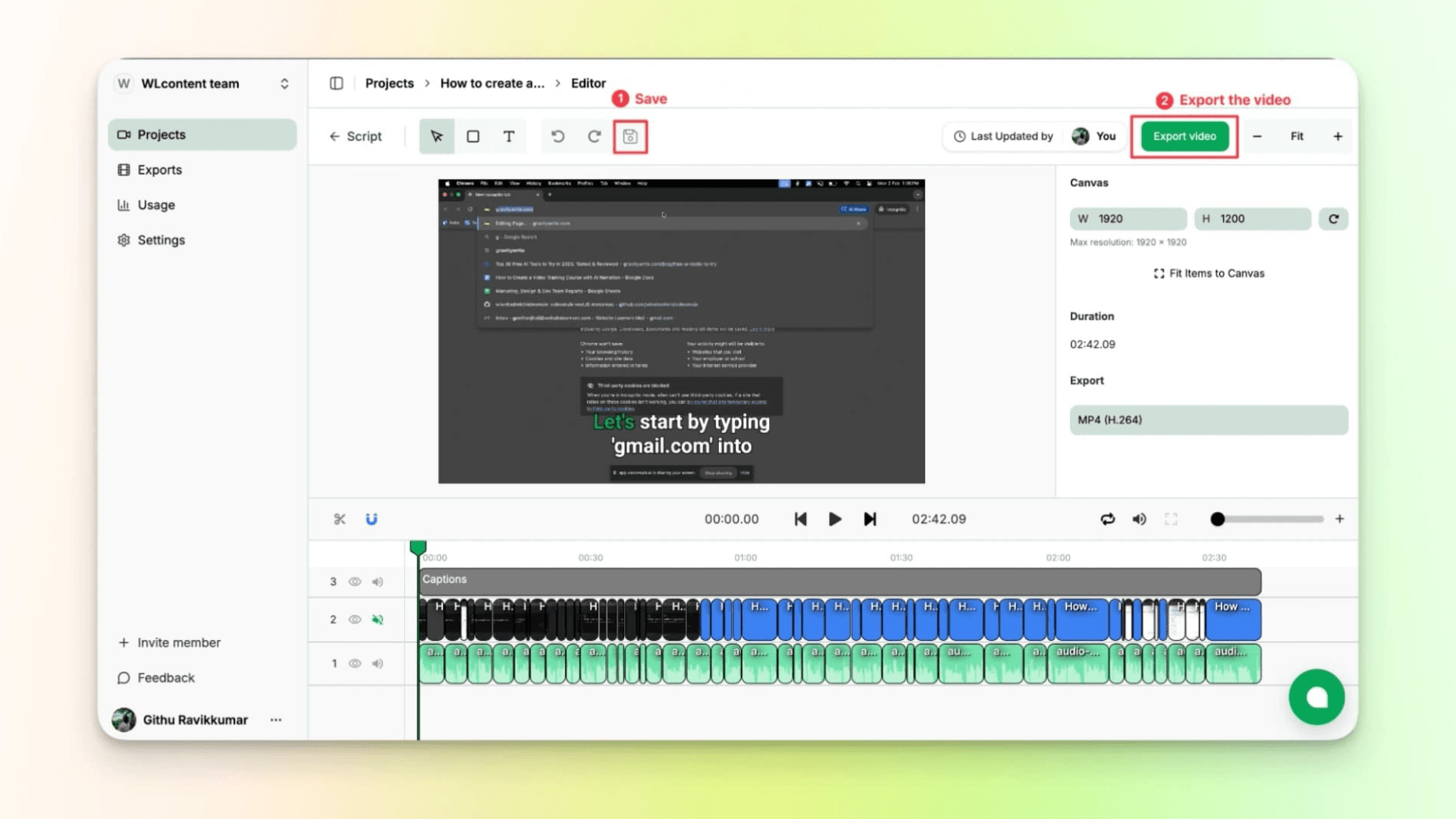Click the 01:00 mark on the ruler
This screenshot has width=1456, height=819.
[745, 557]
